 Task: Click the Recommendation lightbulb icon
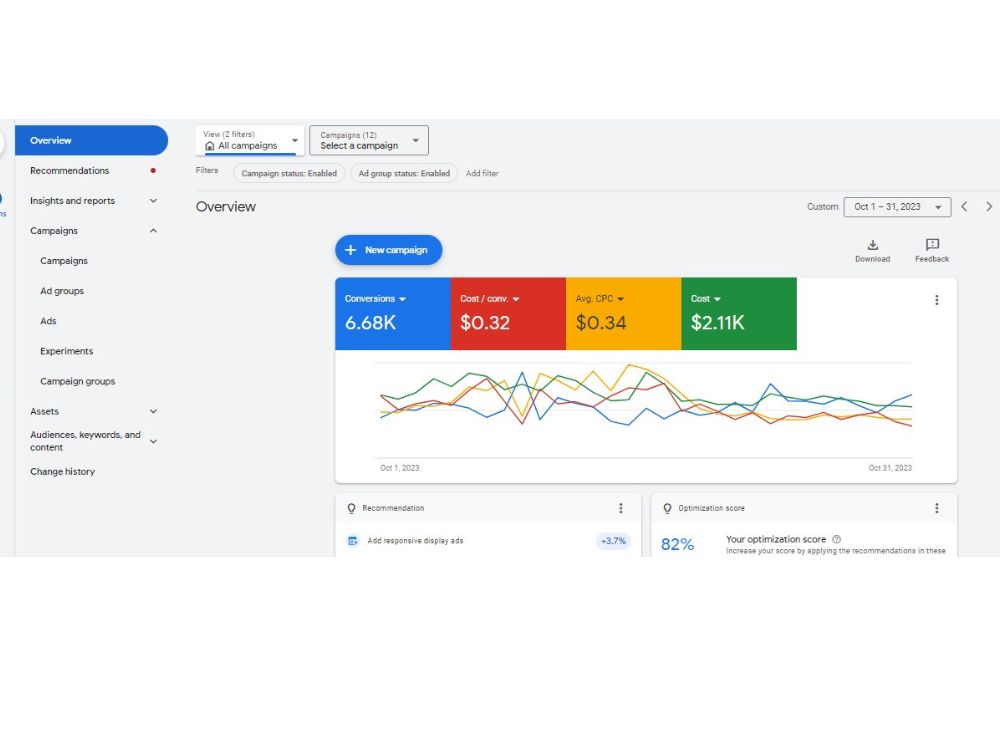(351, 508)
